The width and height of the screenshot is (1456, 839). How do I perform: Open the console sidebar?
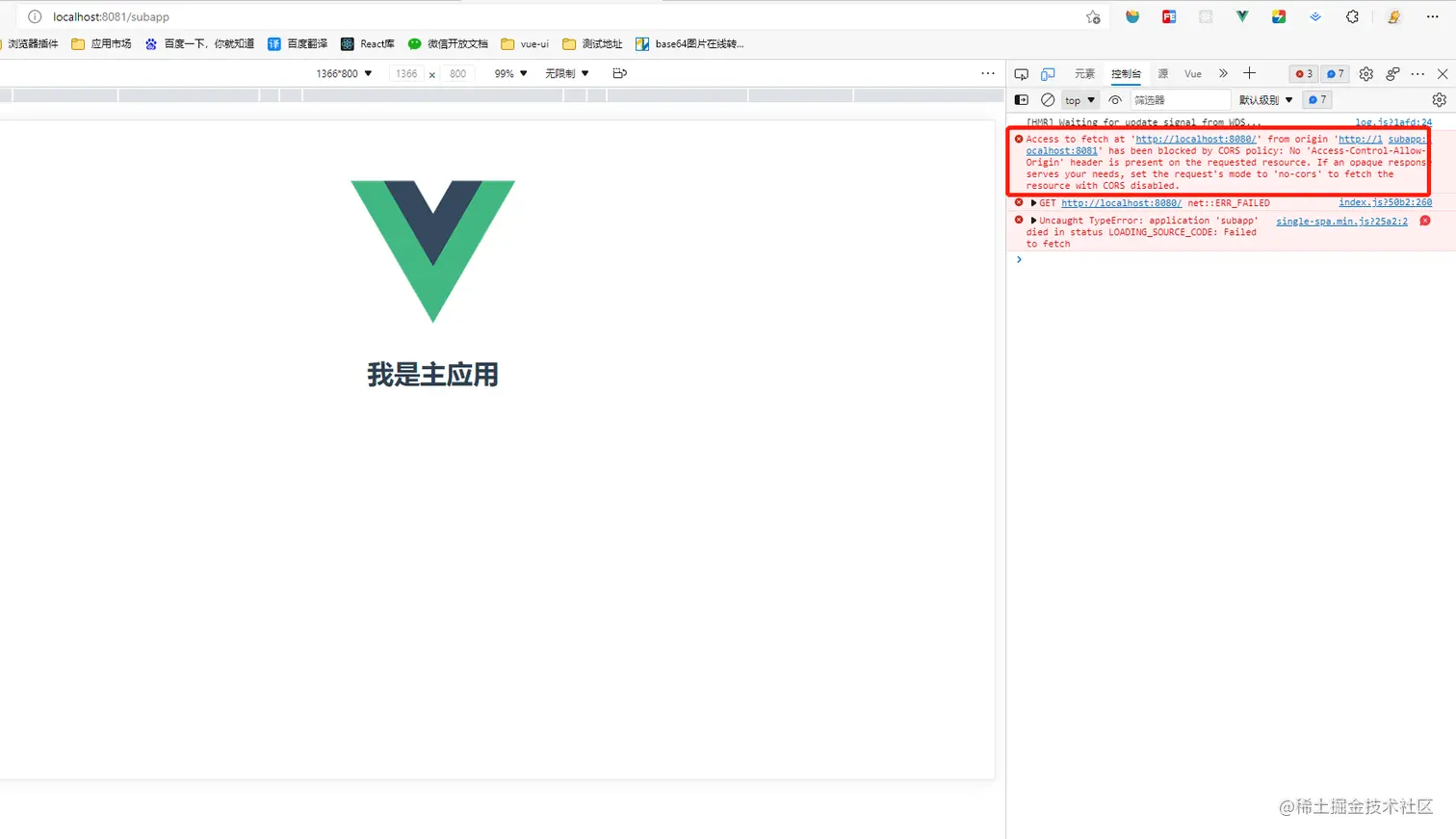(1021, 99)
